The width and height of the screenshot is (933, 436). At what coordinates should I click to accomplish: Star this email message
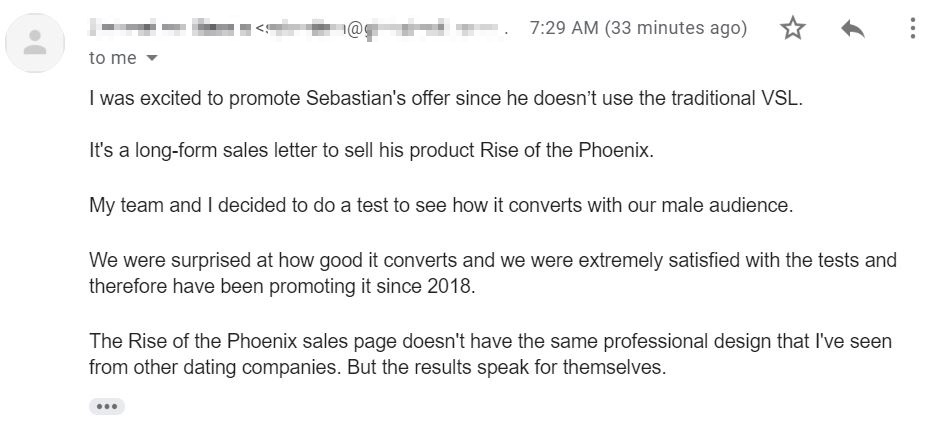tap(793, 29)
